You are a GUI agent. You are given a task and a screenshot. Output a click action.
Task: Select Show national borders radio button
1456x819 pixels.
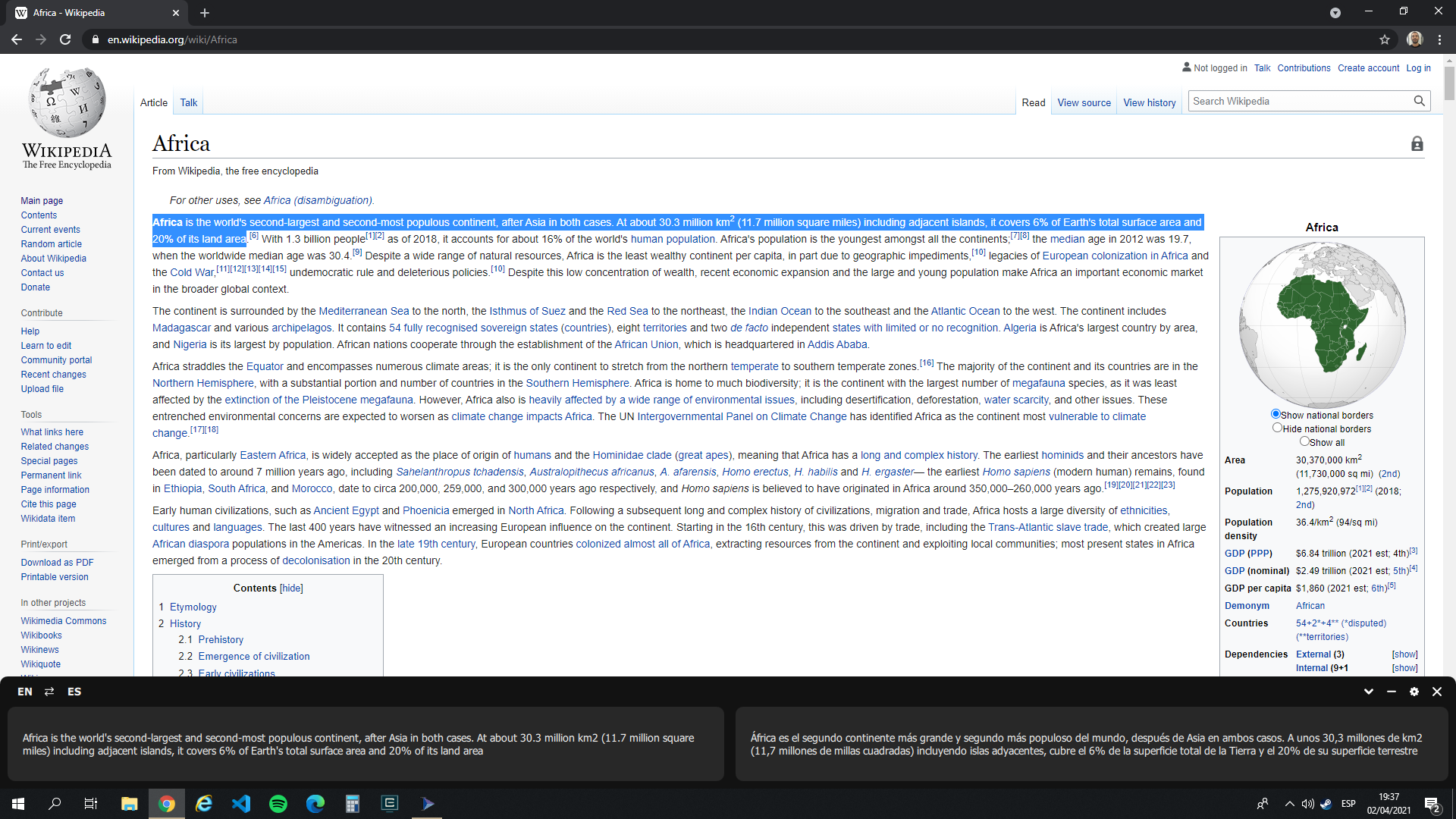(1276, 414)
